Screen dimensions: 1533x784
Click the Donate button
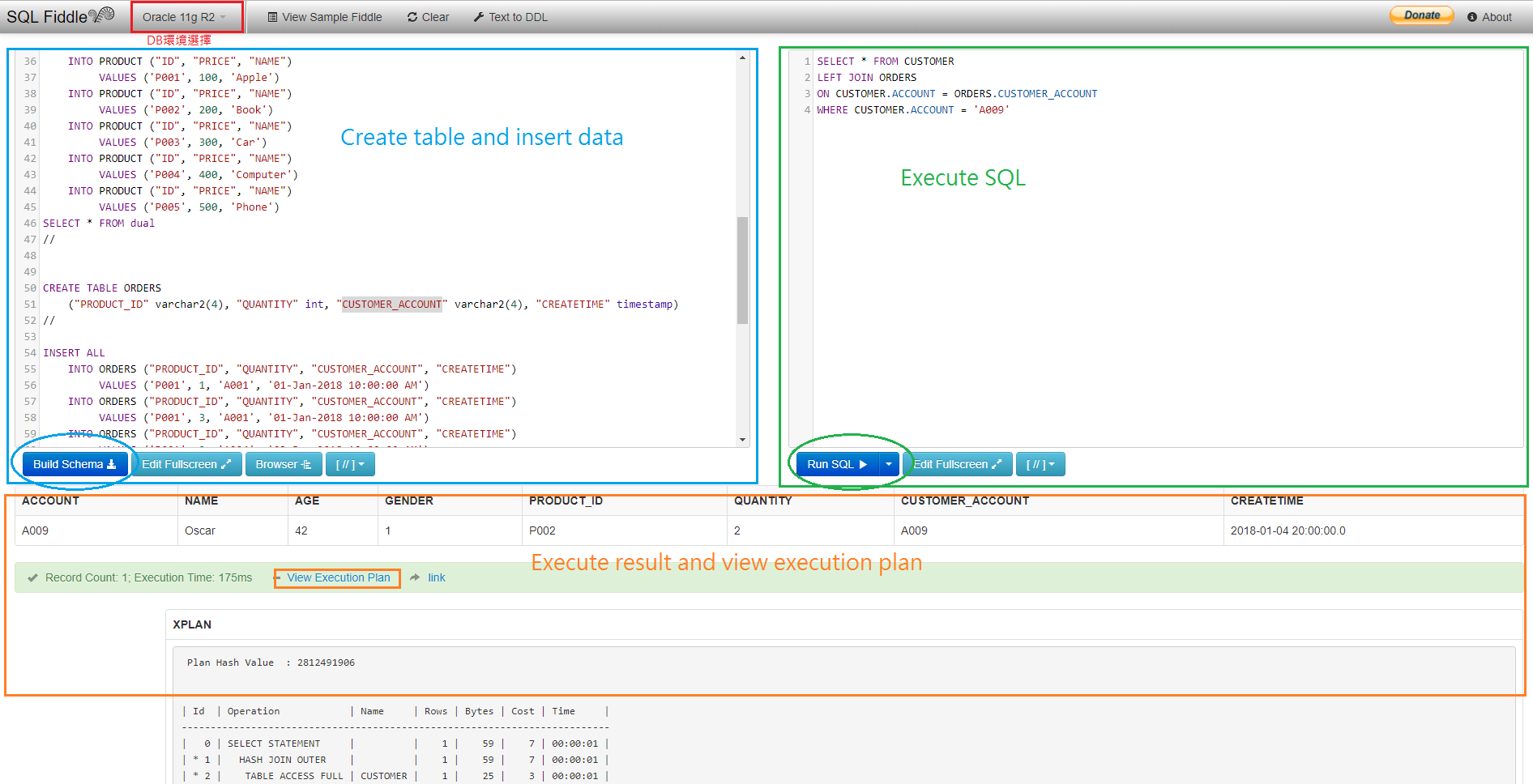[x=1421, y=15]
